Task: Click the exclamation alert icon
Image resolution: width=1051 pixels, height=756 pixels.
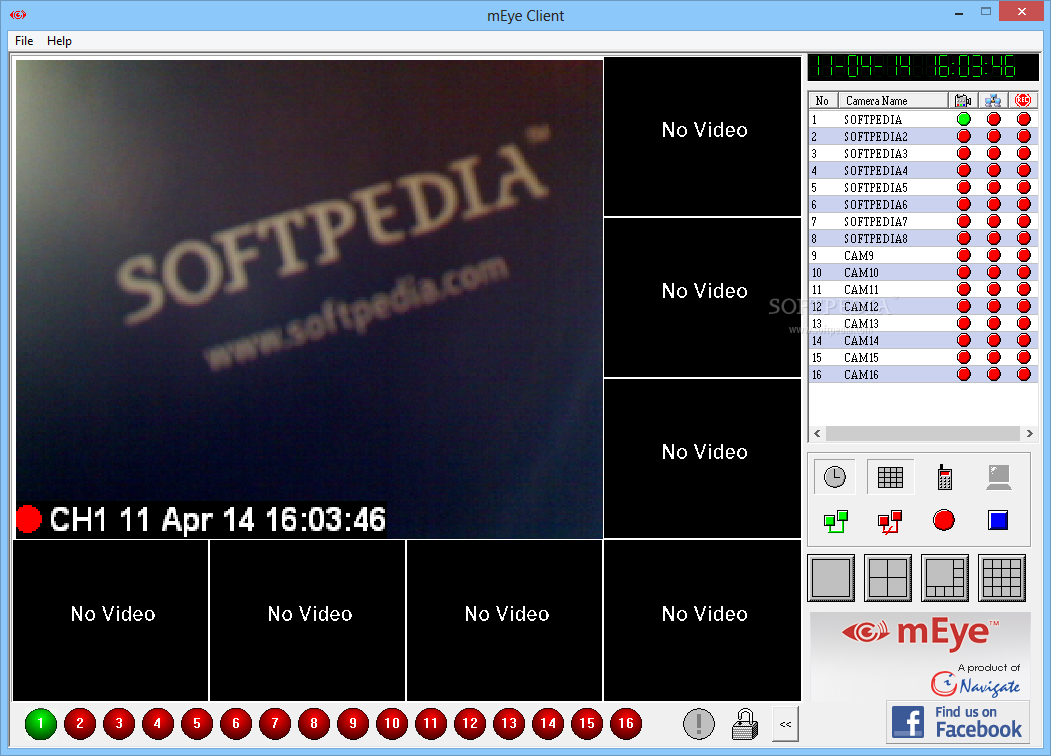Action: point(699,724)
